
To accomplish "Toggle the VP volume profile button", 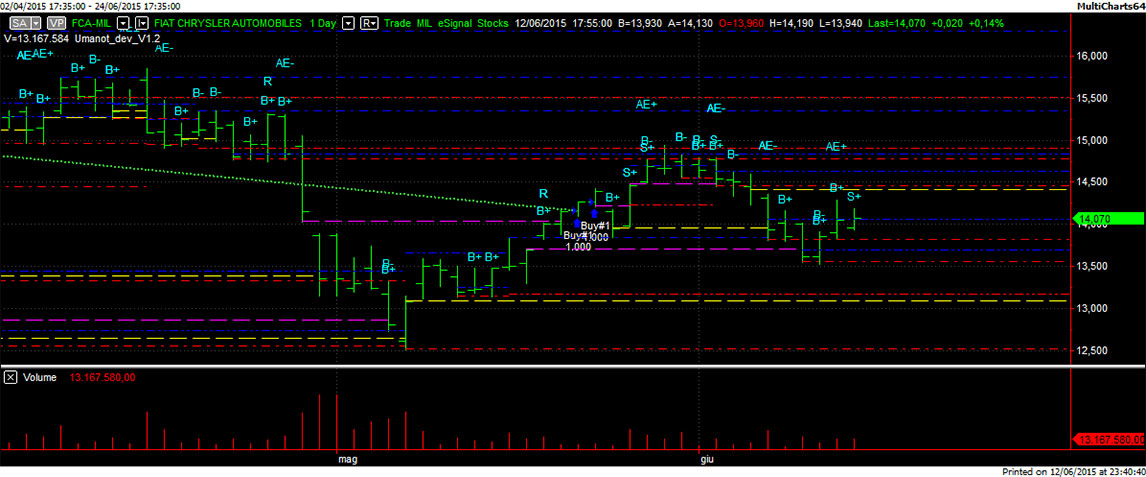I will 56,22.
